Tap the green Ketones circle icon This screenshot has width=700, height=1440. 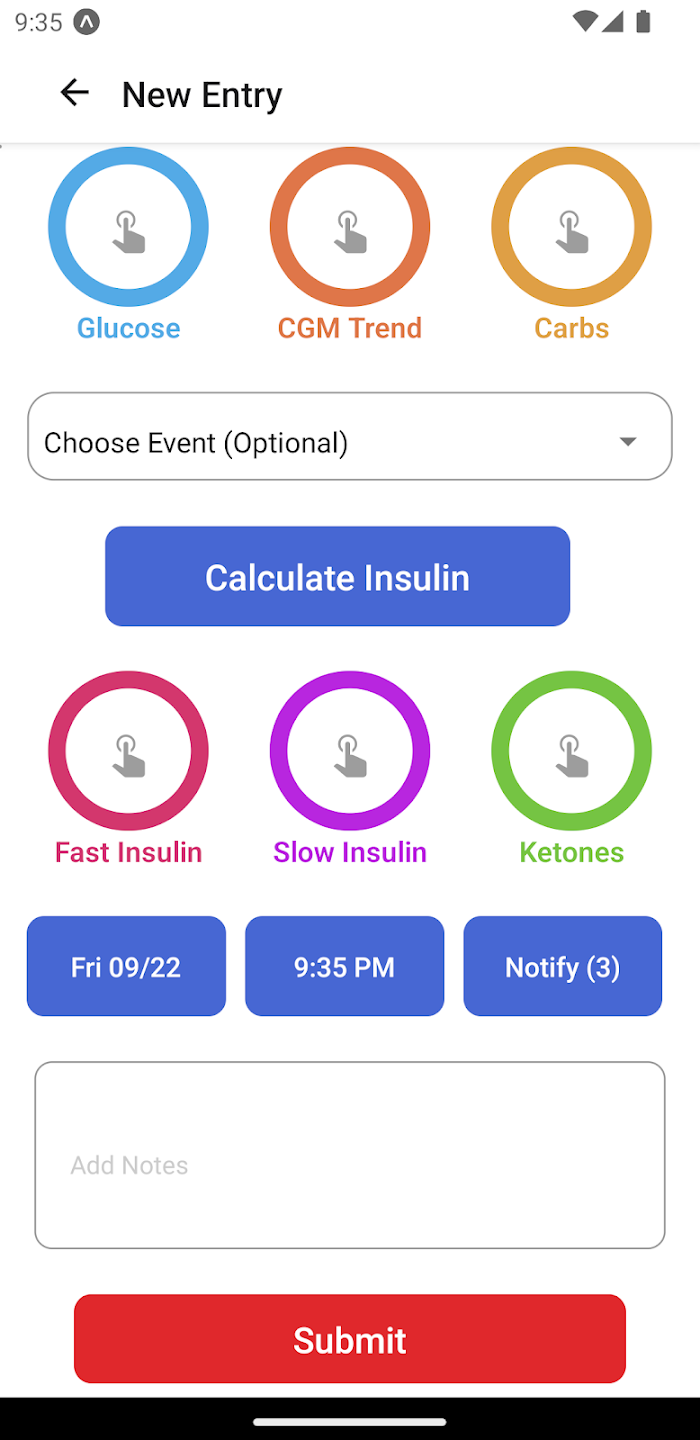[x=571, y=751]
